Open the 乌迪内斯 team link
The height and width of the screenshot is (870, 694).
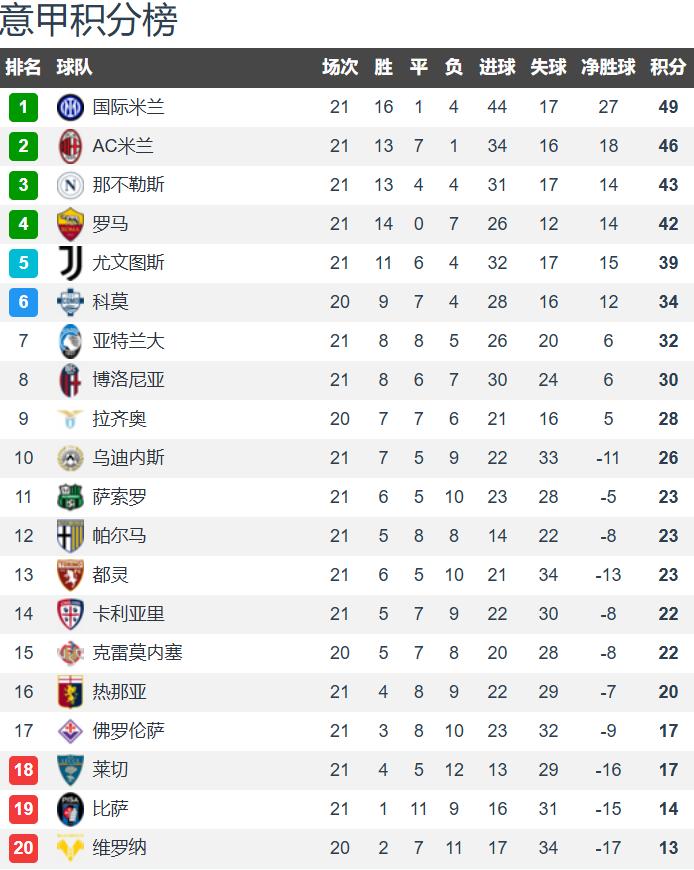tap(129, 458)
